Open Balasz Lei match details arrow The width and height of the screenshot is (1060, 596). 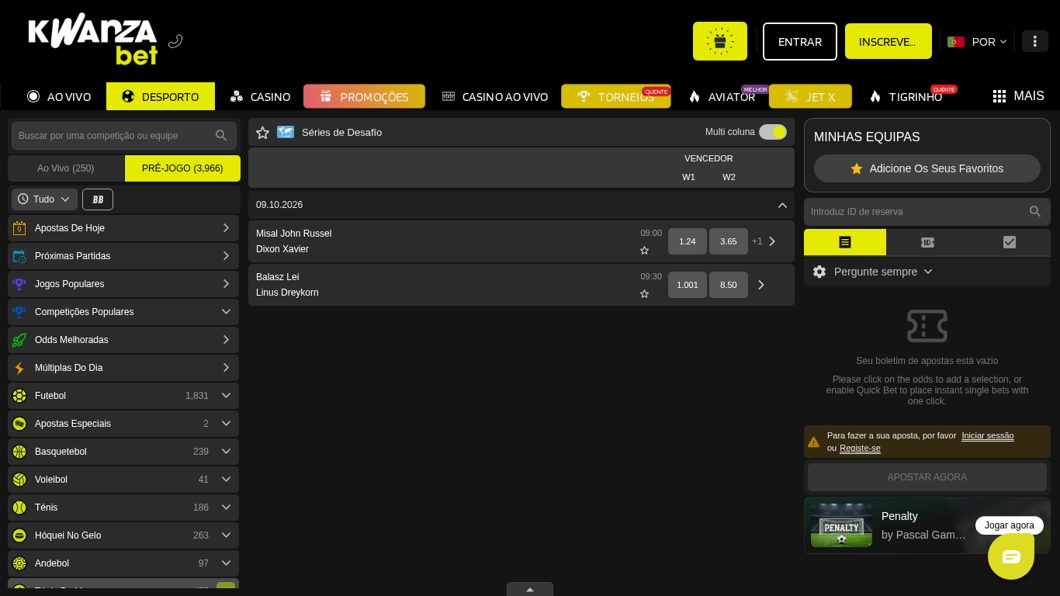(x=761, y=285)
